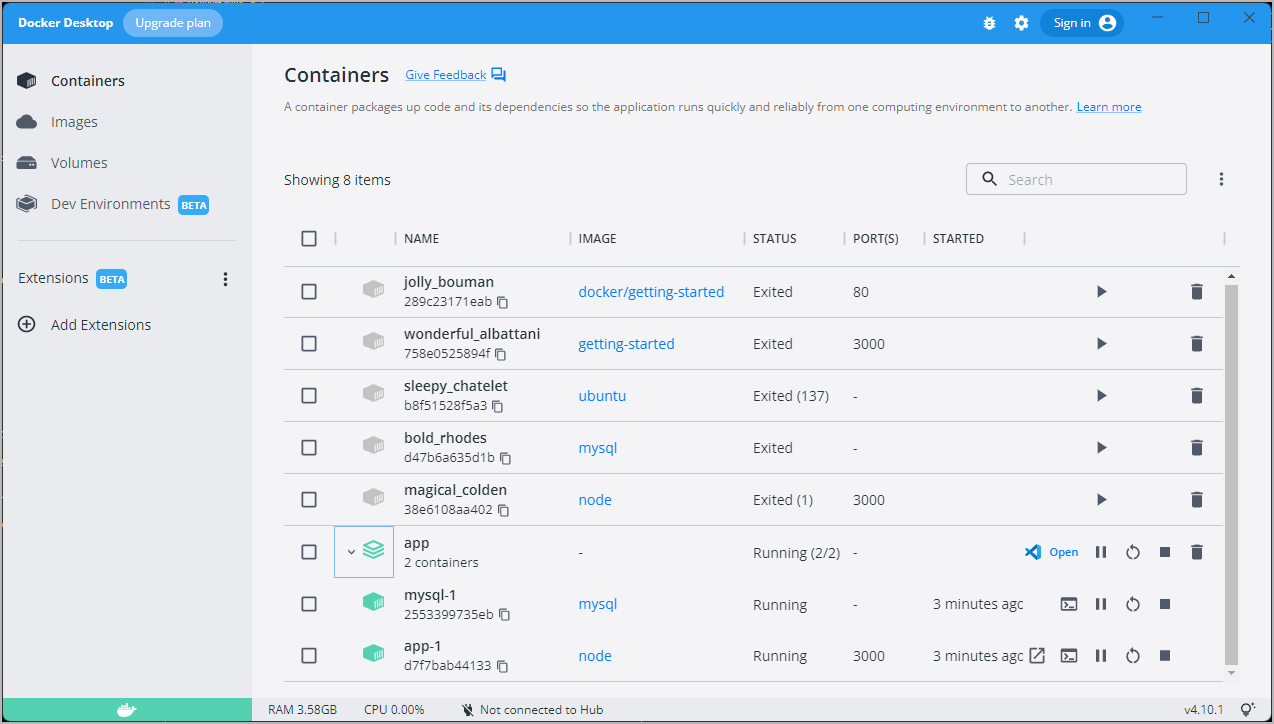1274x724 pixels.
Task: Click the Upgrade plan button
Action: pos(173,23)
